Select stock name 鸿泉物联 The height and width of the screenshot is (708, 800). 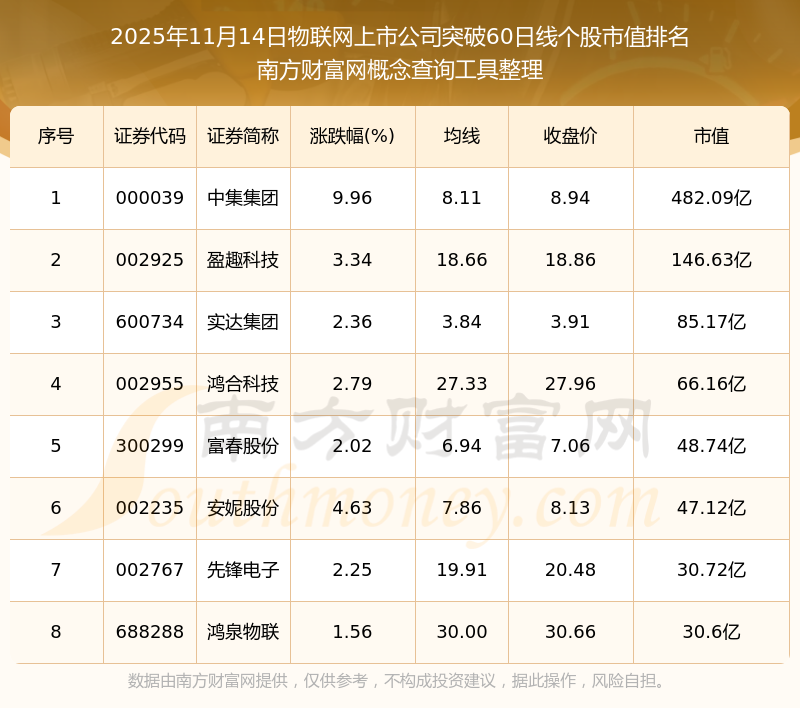pos(243,632)
